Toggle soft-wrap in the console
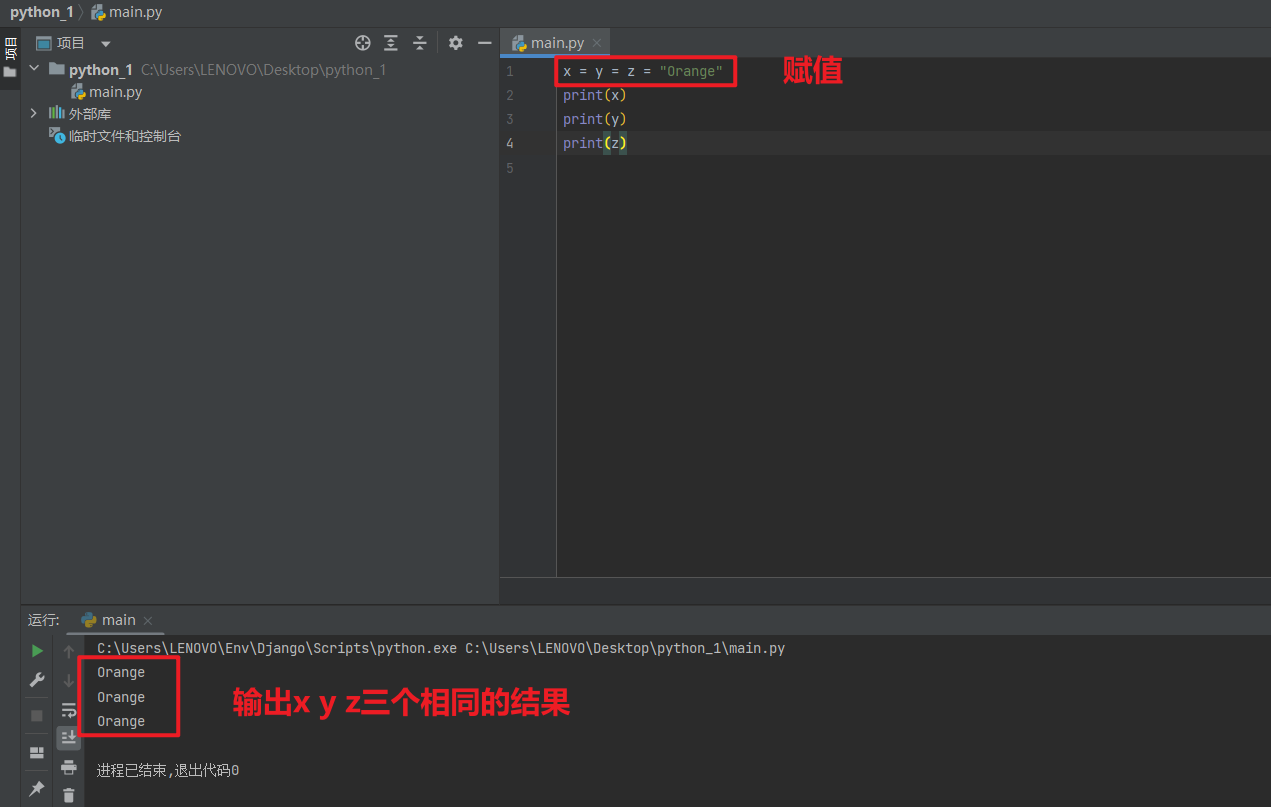This screenshot has height=807, width=1271. pos(68,710)
